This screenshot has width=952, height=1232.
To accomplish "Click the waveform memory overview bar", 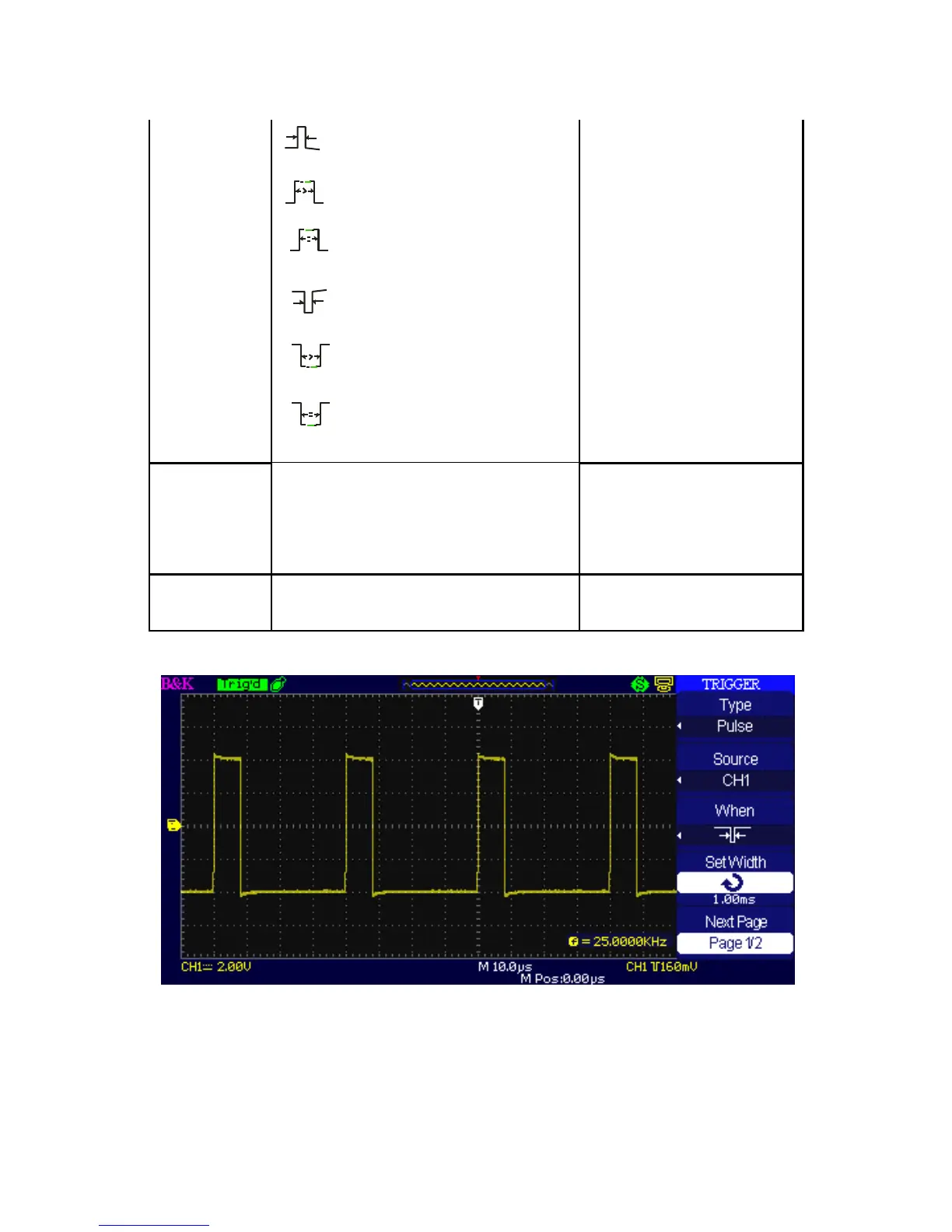I will pyautogui.click(x=478, y=684).
